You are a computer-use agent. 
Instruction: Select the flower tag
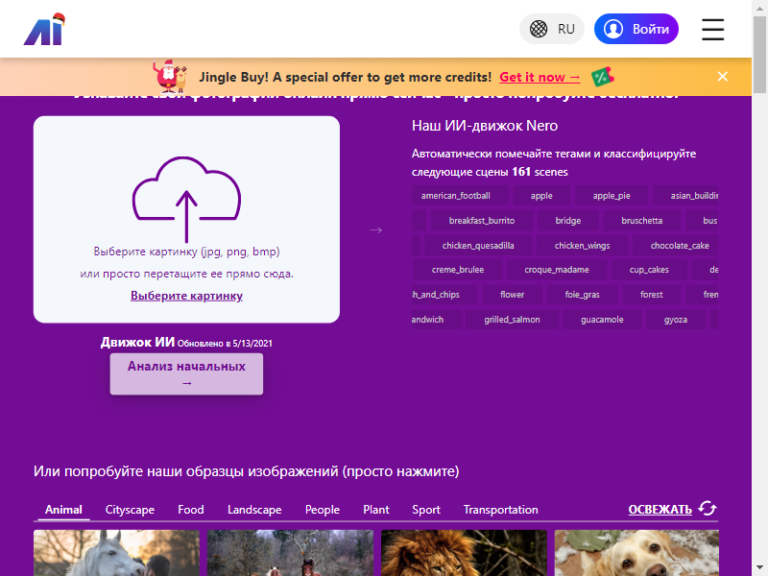(512, 294)
